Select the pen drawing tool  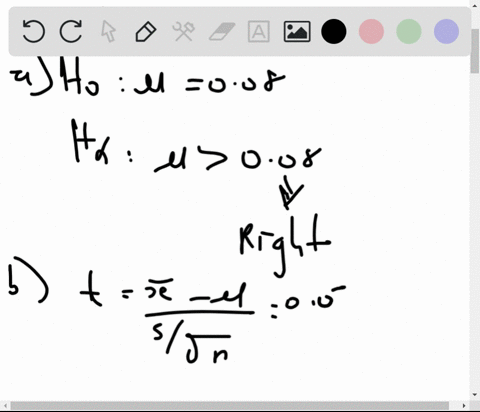point(146,31)
